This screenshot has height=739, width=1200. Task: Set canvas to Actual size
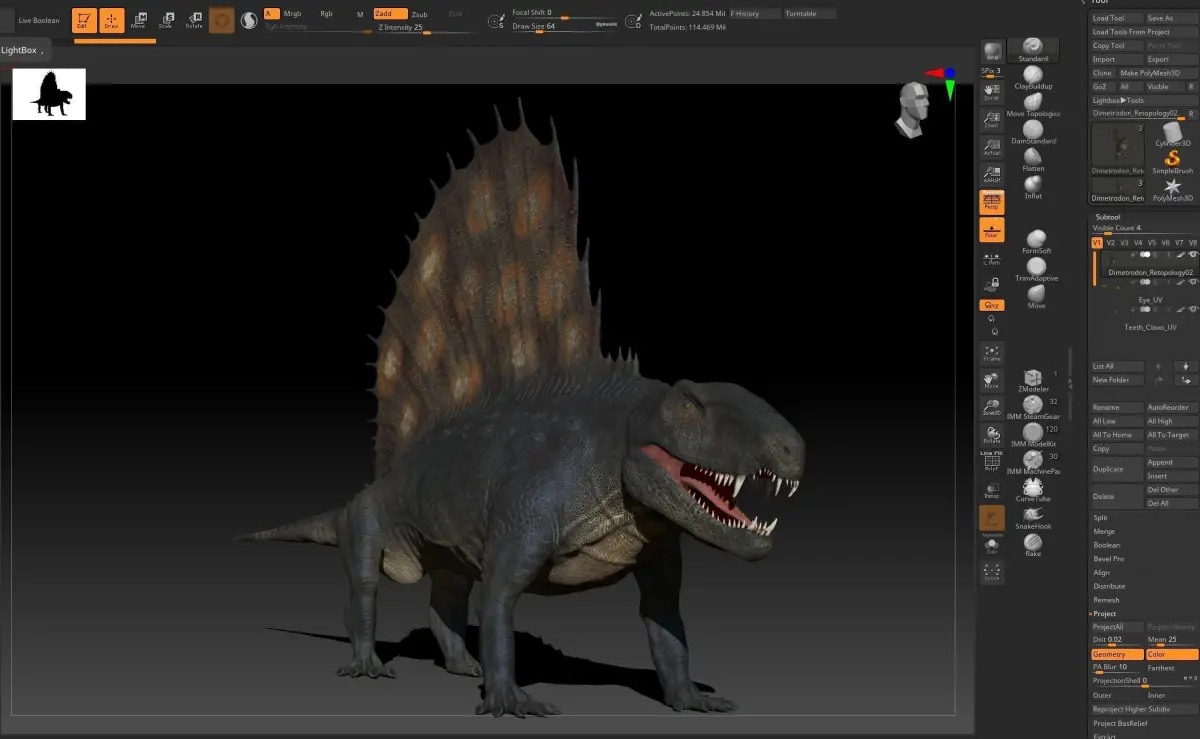coord(992,148)
